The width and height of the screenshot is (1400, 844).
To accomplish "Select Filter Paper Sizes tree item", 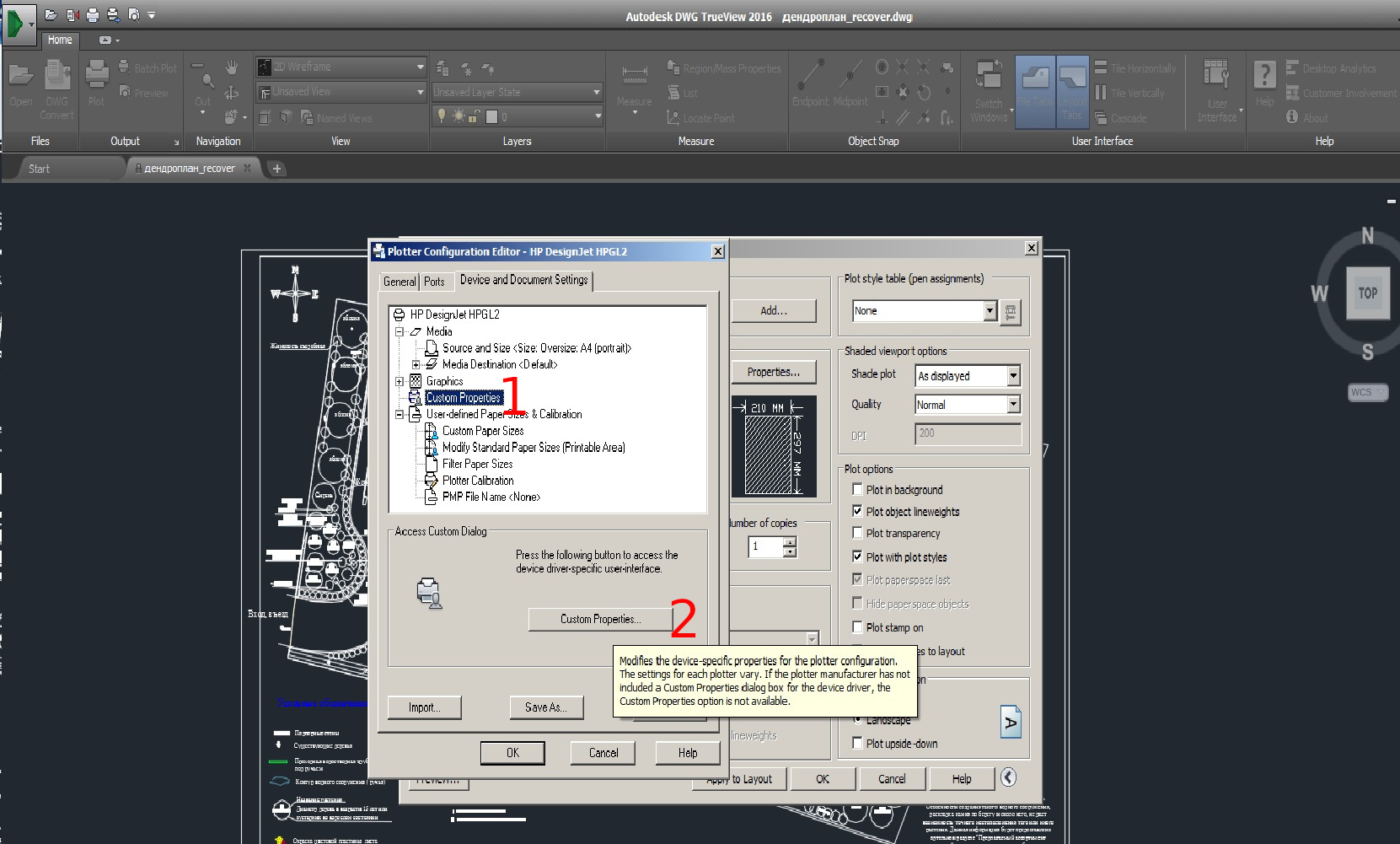I will [477, 464].
